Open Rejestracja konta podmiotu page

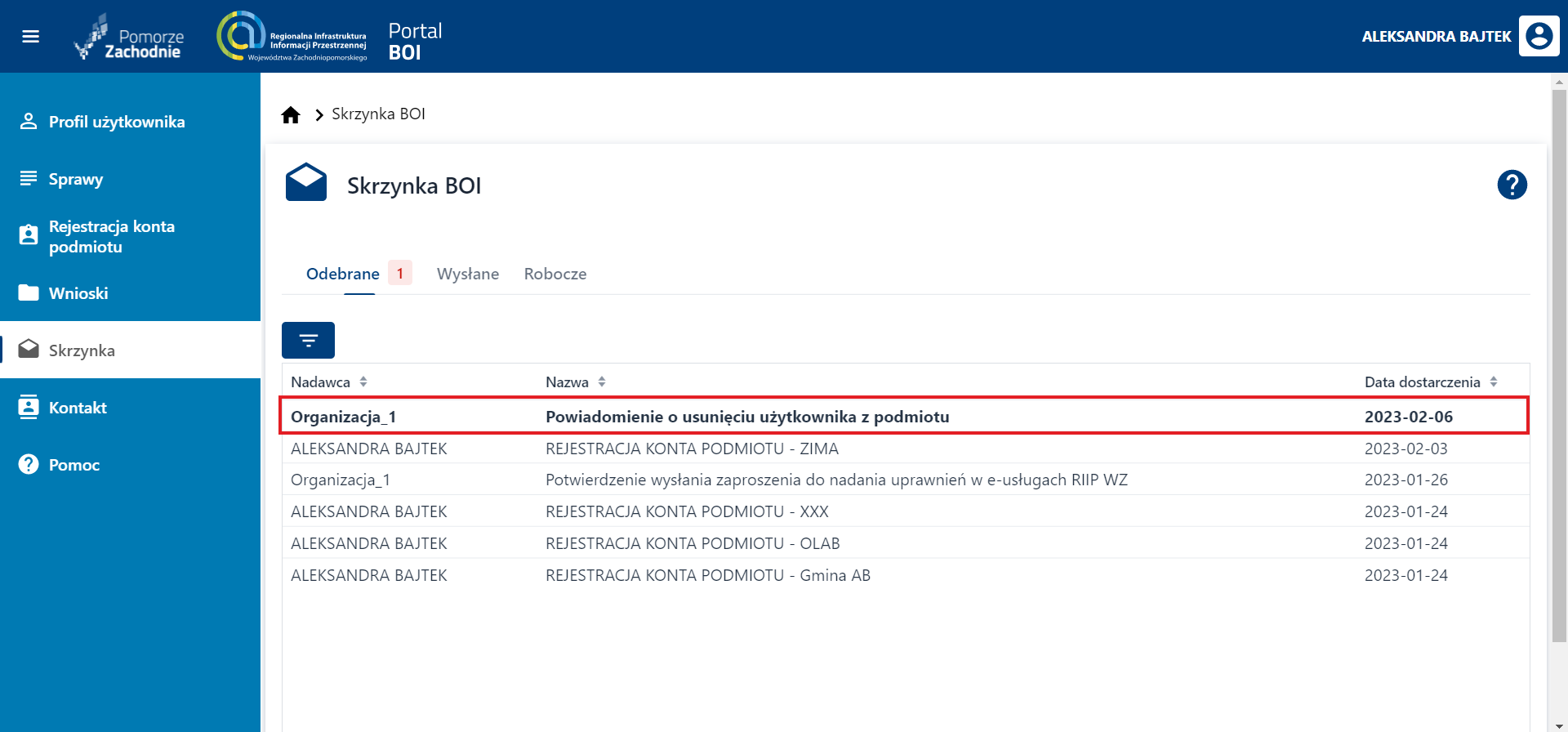(111, 236)
